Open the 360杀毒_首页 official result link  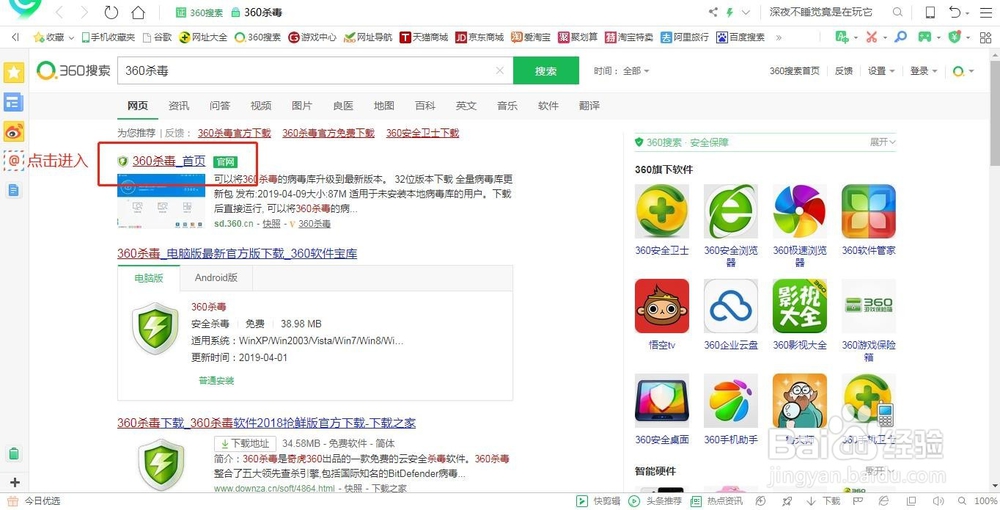(169, 161)
